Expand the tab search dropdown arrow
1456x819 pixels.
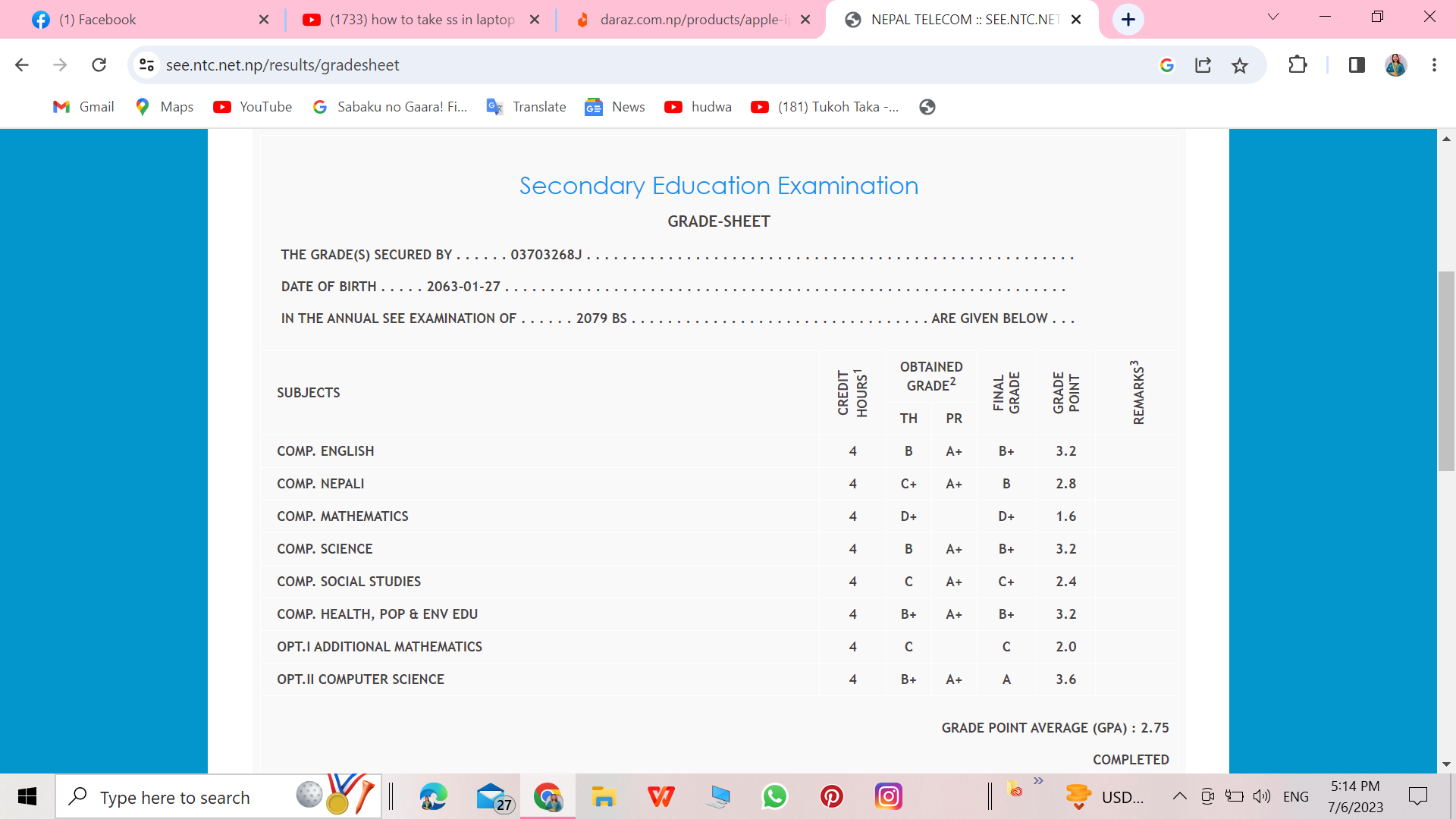1273,17
